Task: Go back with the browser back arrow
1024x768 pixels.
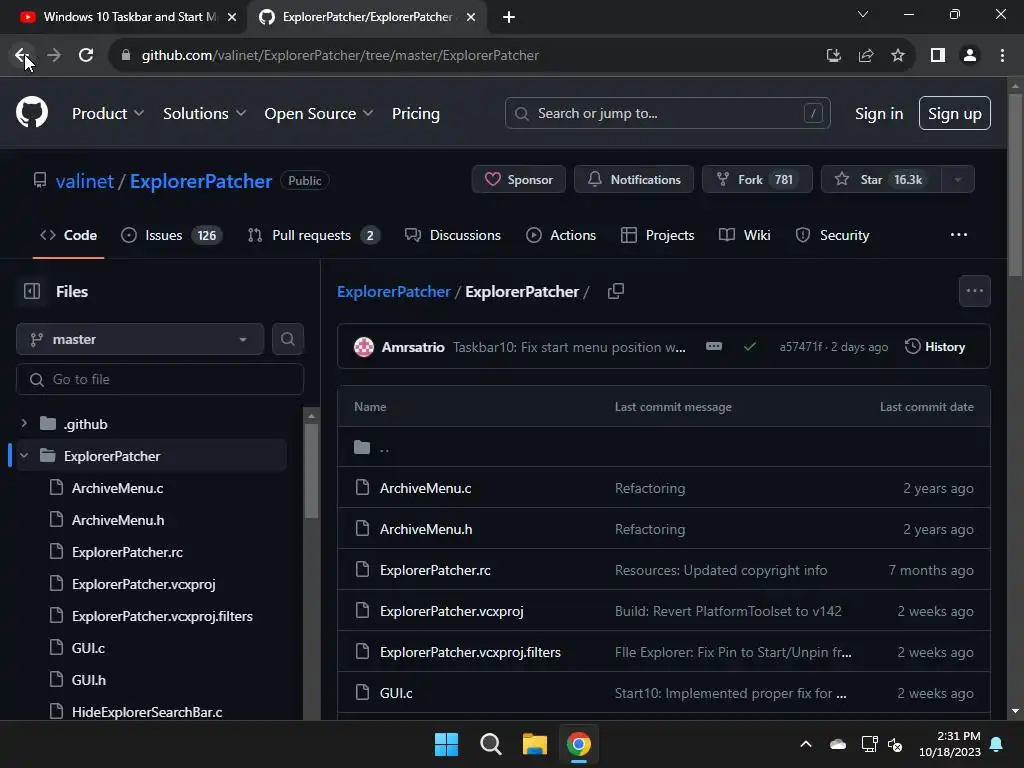Action: pyautogui.click(x=22, y=55)
